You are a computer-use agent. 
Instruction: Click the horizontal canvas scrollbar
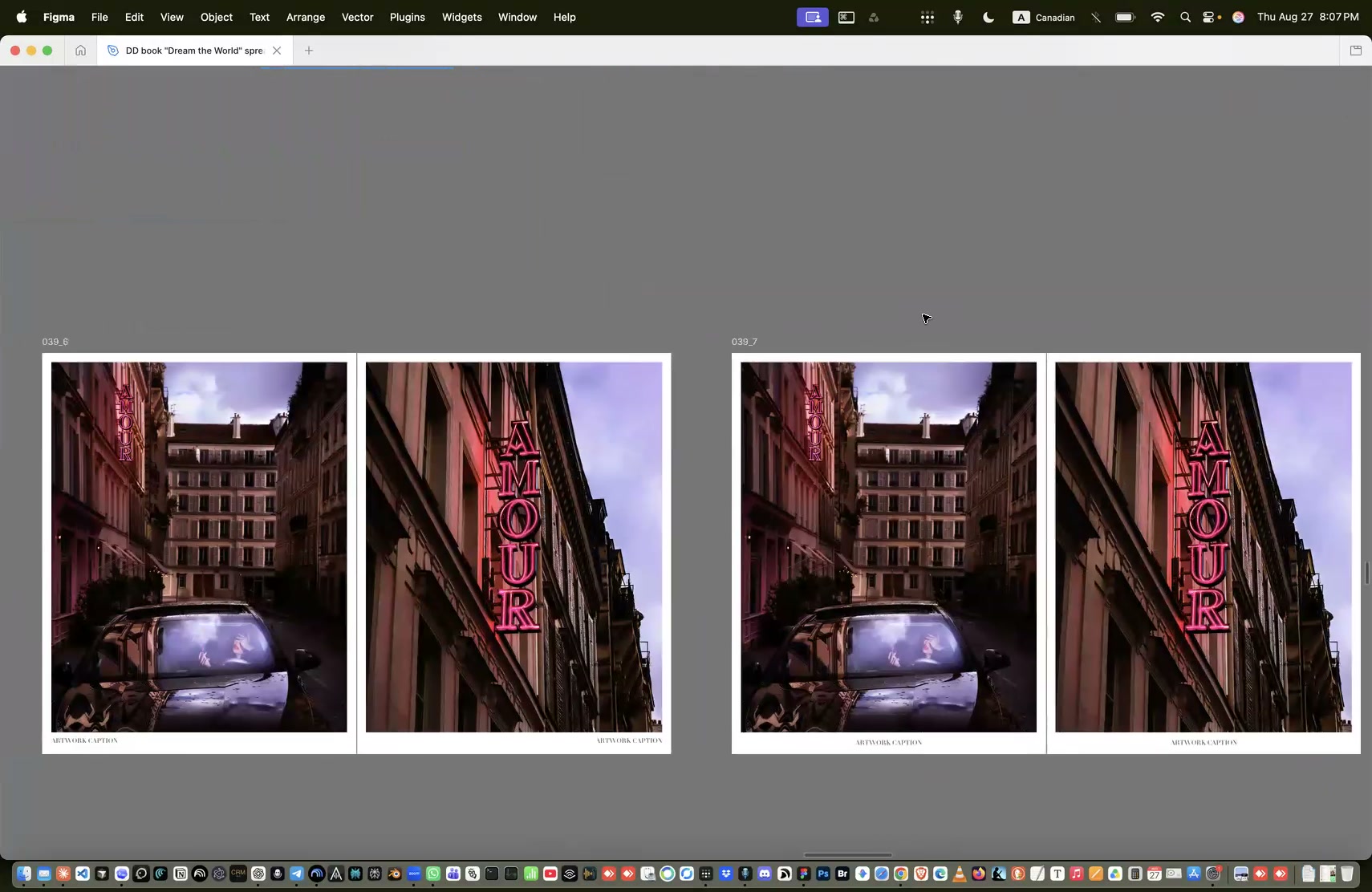847,854
